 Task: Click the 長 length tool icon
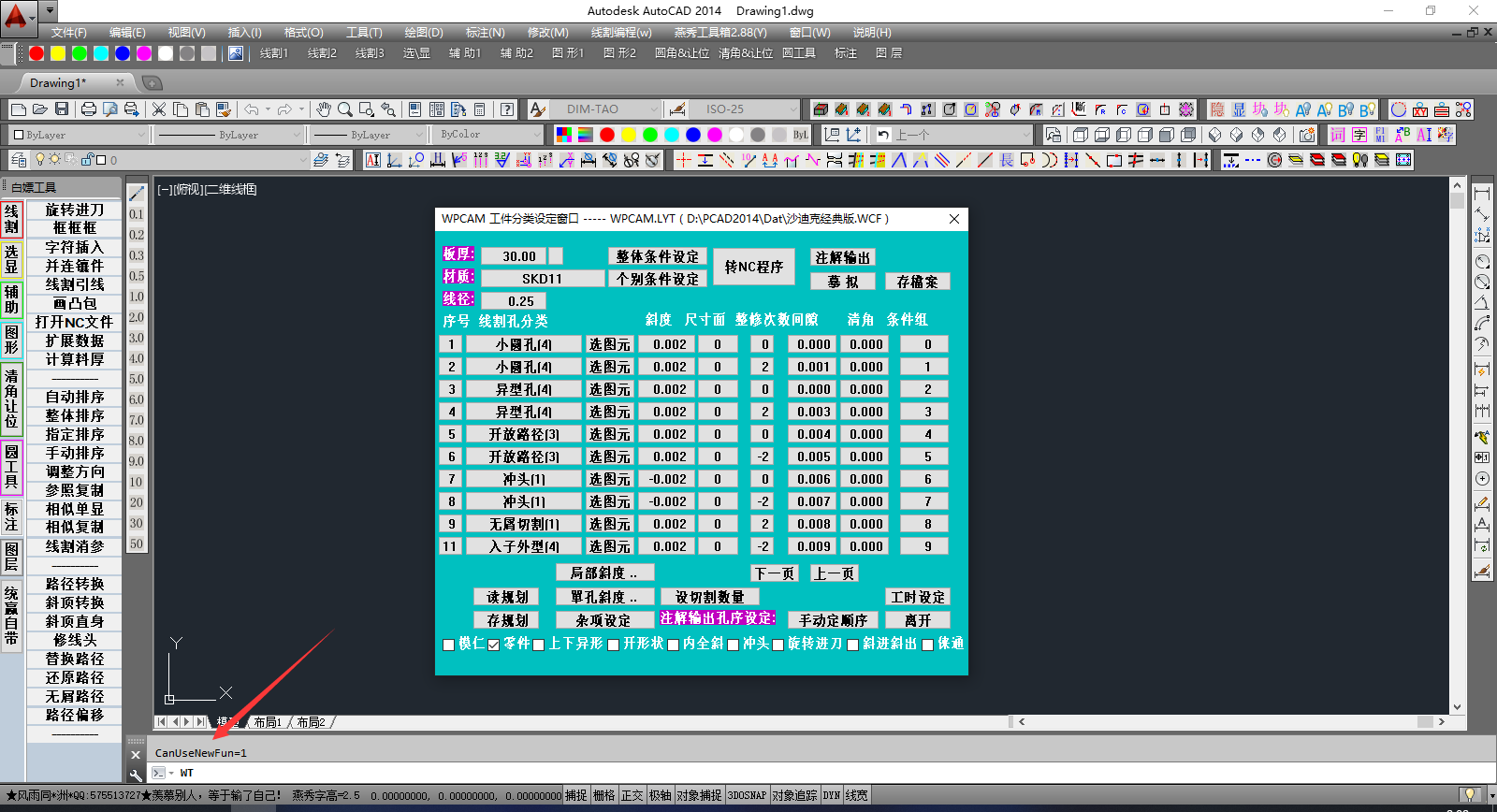(1007, 160)
